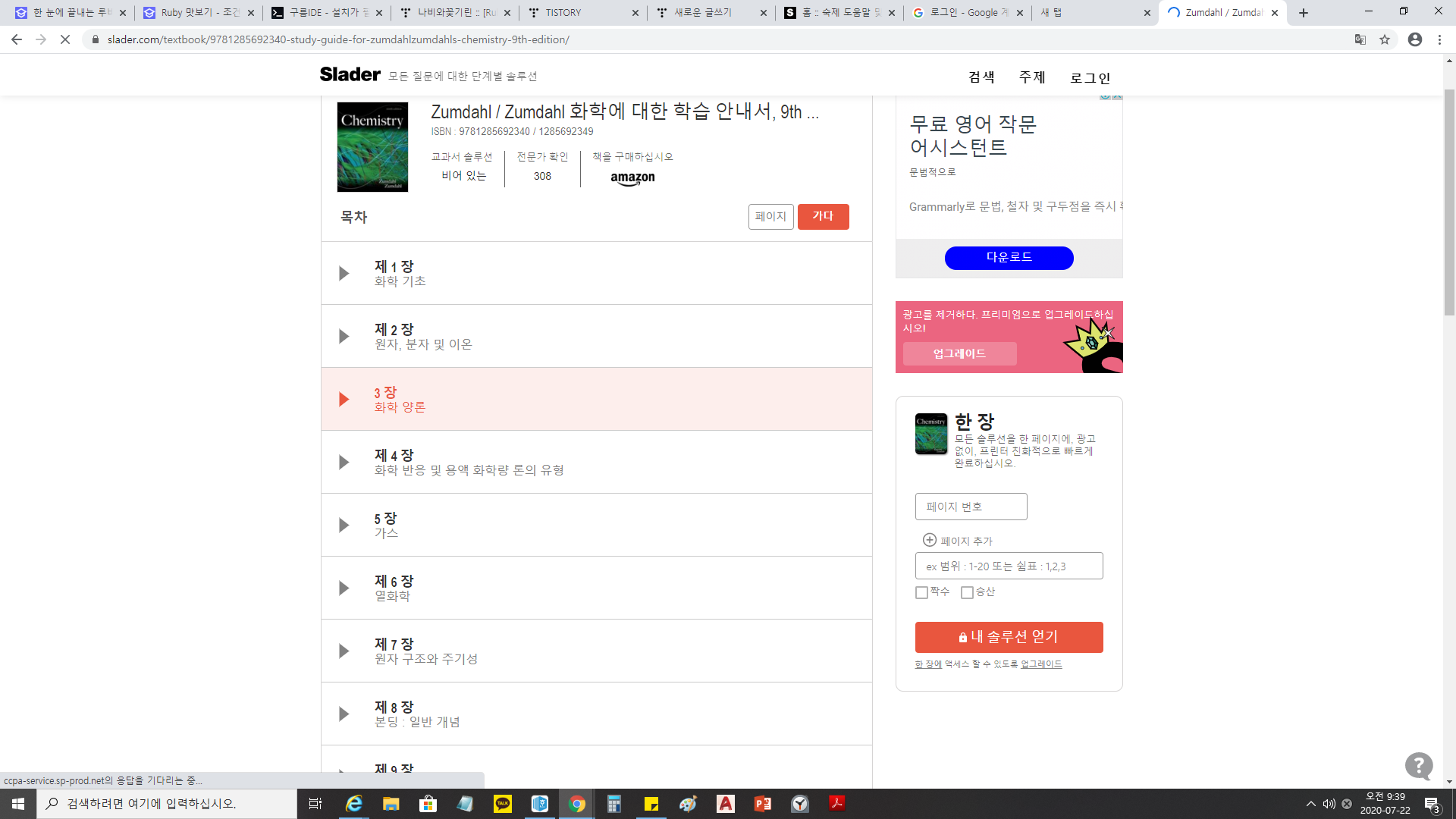
Task: Expand chapter 1 화학 기초
Action: coord(344,273)
